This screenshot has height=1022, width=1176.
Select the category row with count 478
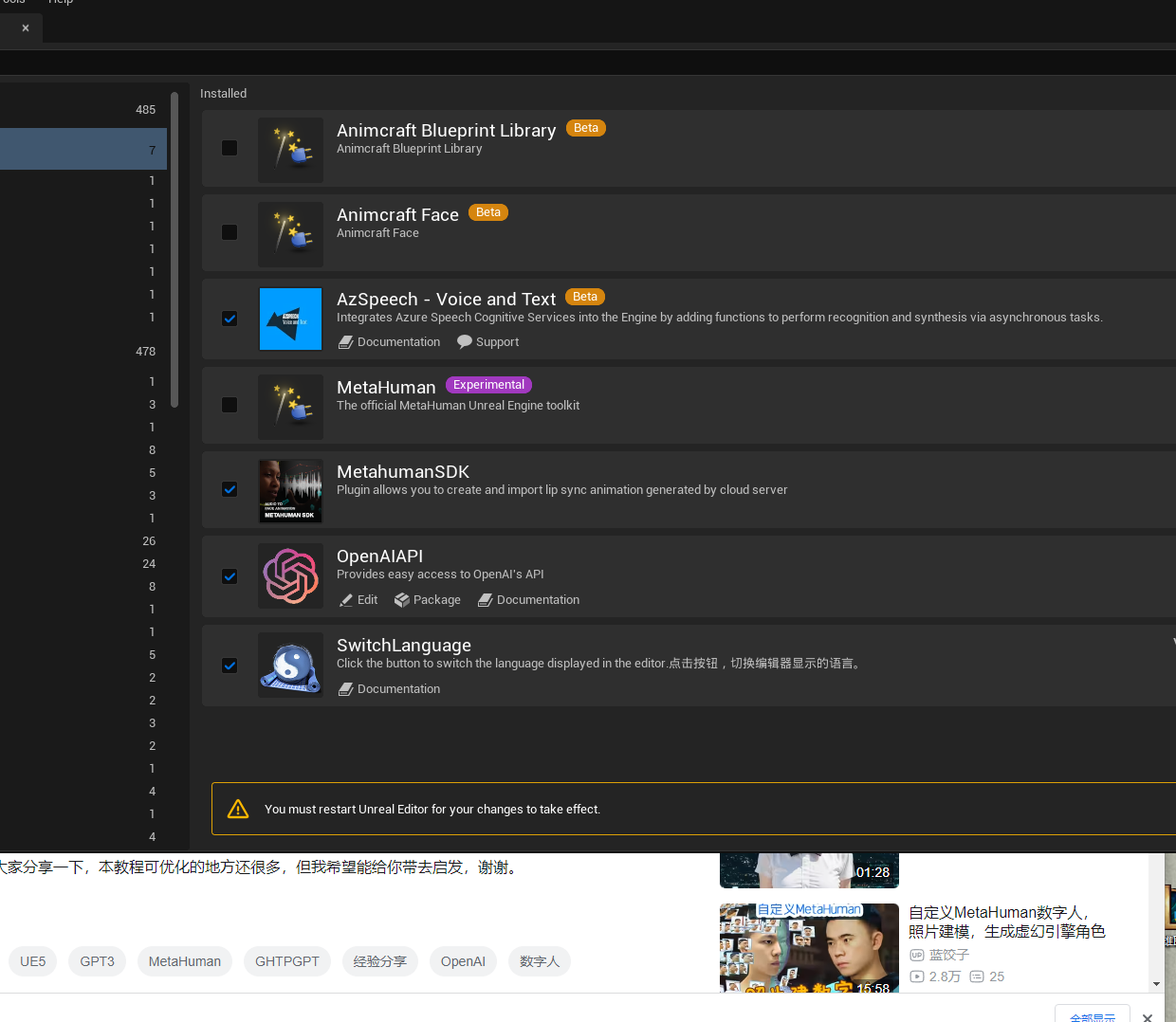click(x=83, y=352)
